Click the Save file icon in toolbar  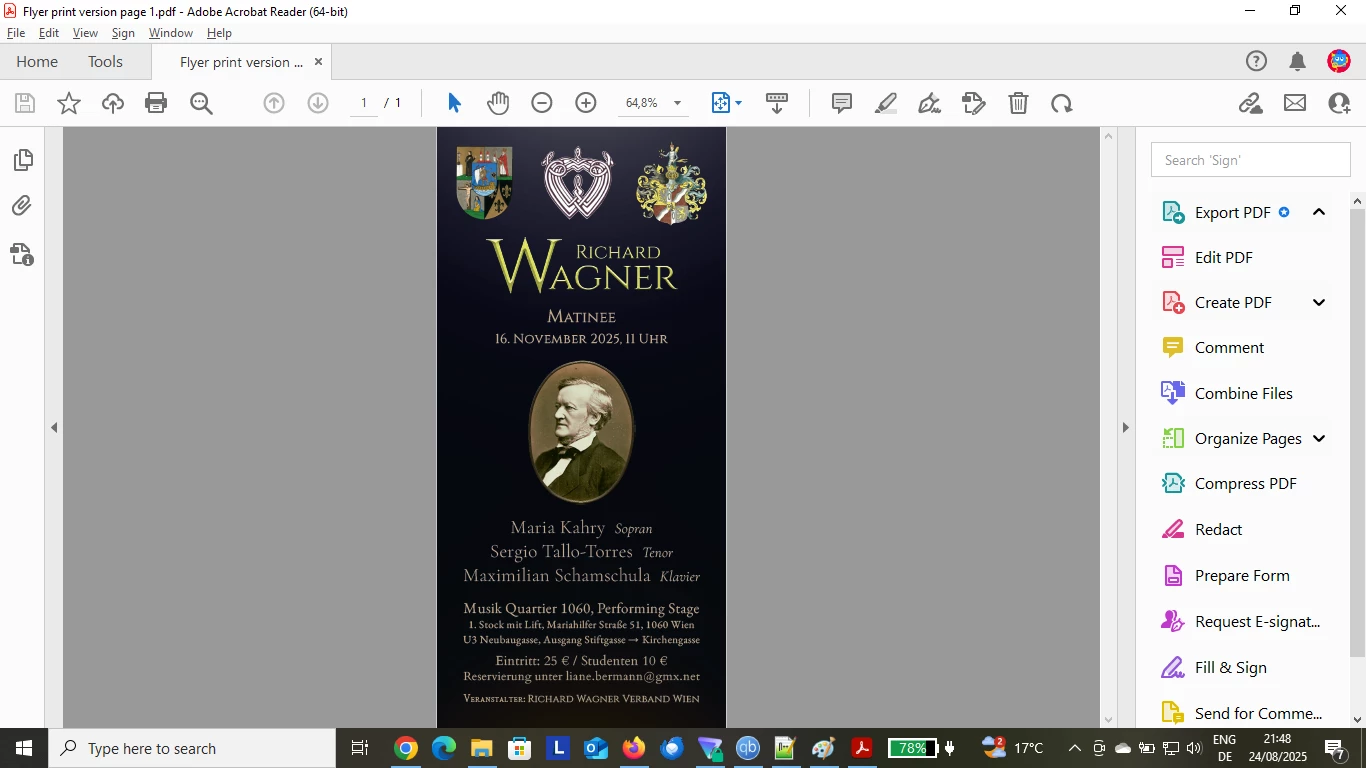click(25, 103)
